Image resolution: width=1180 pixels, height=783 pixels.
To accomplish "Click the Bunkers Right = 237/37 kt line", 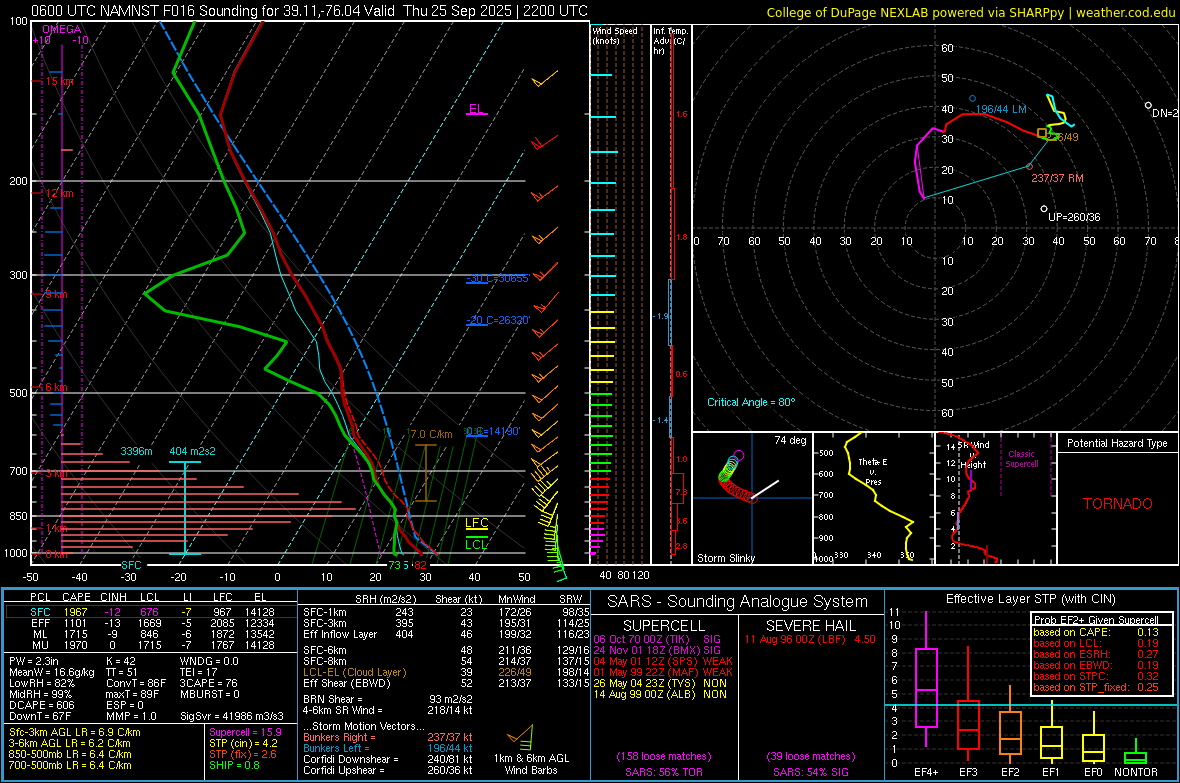I will pos(388,737).
